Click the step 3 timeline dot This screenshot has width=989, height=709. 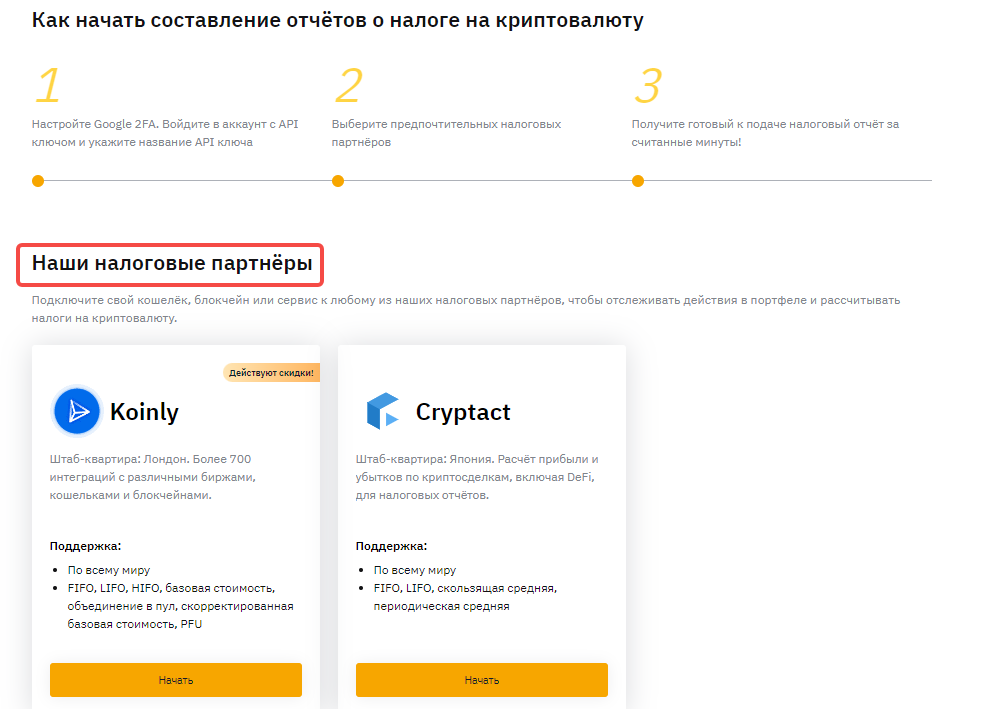(638, 181)
